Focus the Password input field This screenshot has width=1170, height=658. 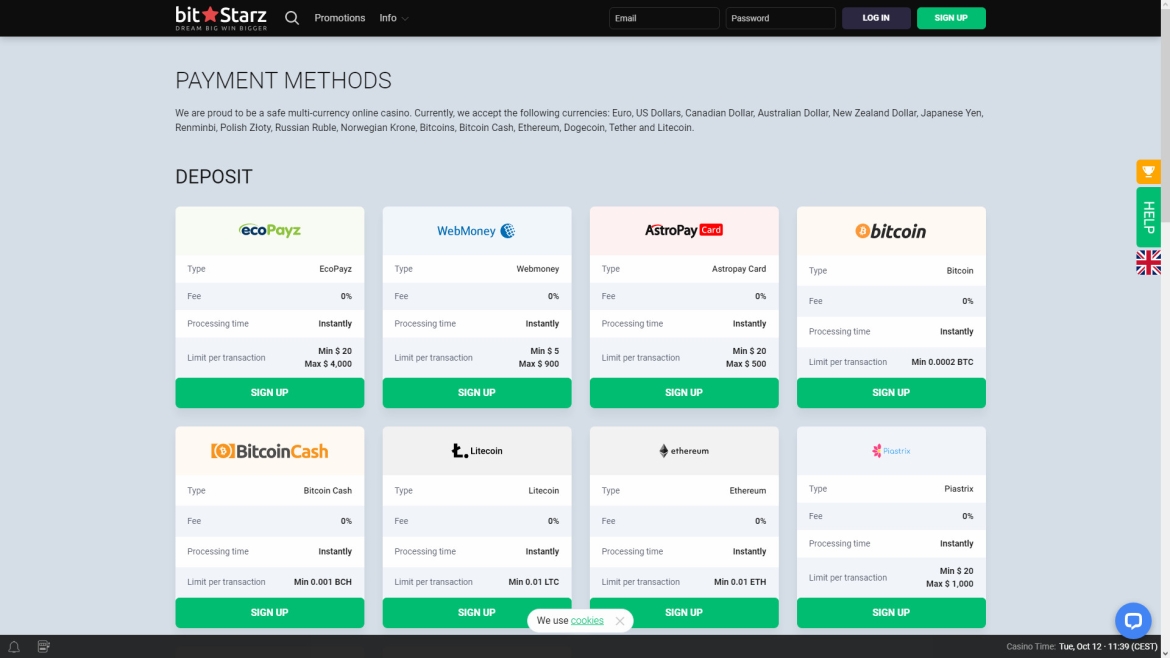coord(780,18)
